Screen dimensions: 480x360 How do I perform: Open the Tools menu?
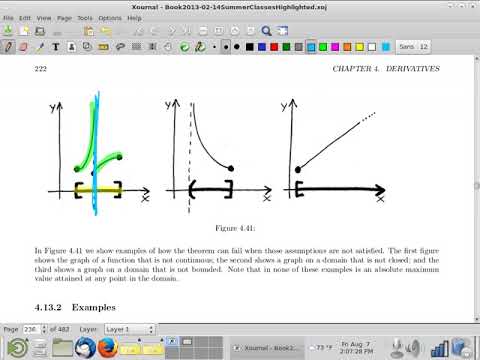tap(85, 18)
